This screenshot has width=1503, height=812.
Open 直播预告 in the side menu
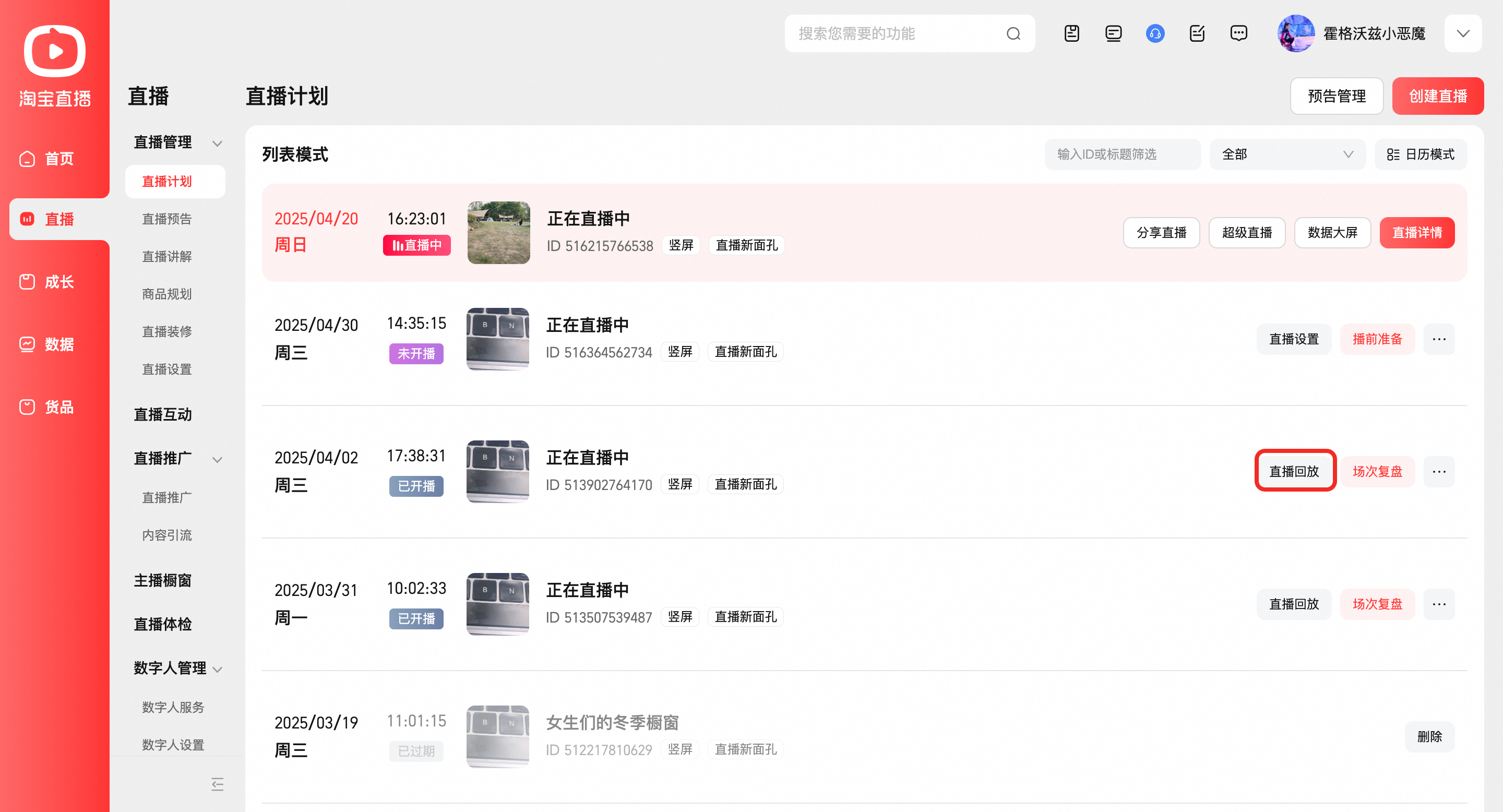point(167,219)
